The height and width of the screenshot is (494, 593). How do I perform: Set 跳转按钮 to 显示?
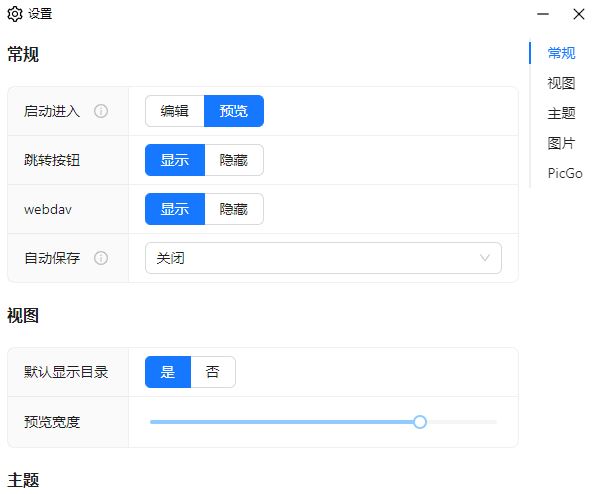click(175, 160)
